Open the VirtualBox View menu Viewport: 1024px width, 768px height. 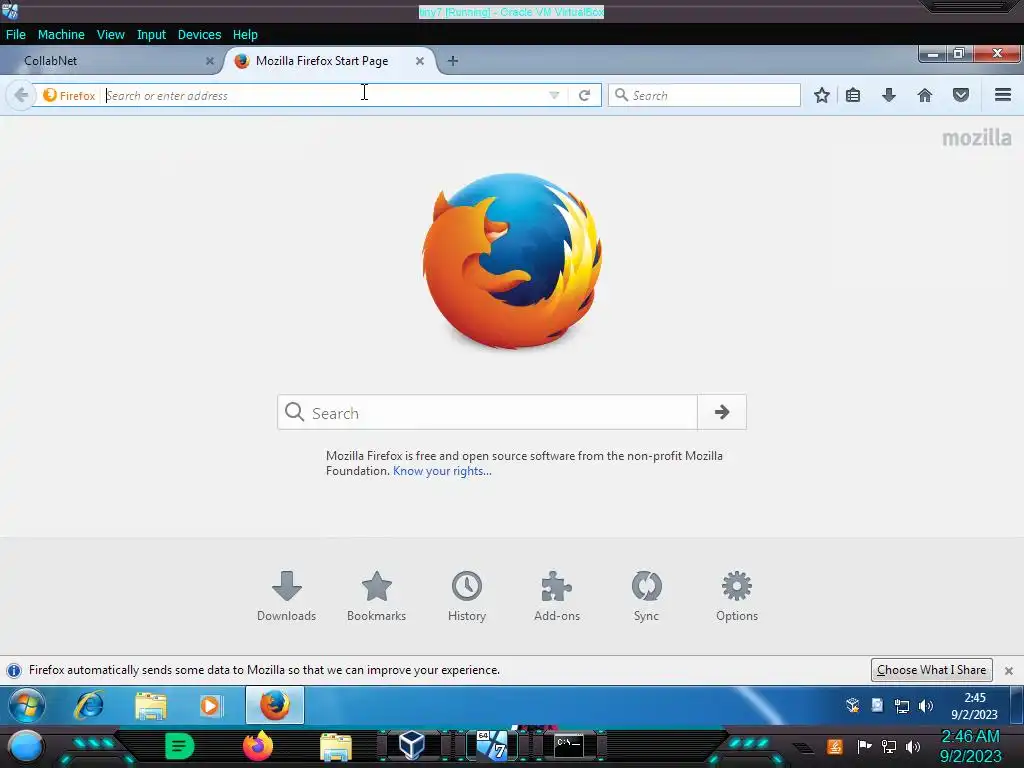[110, 35]
